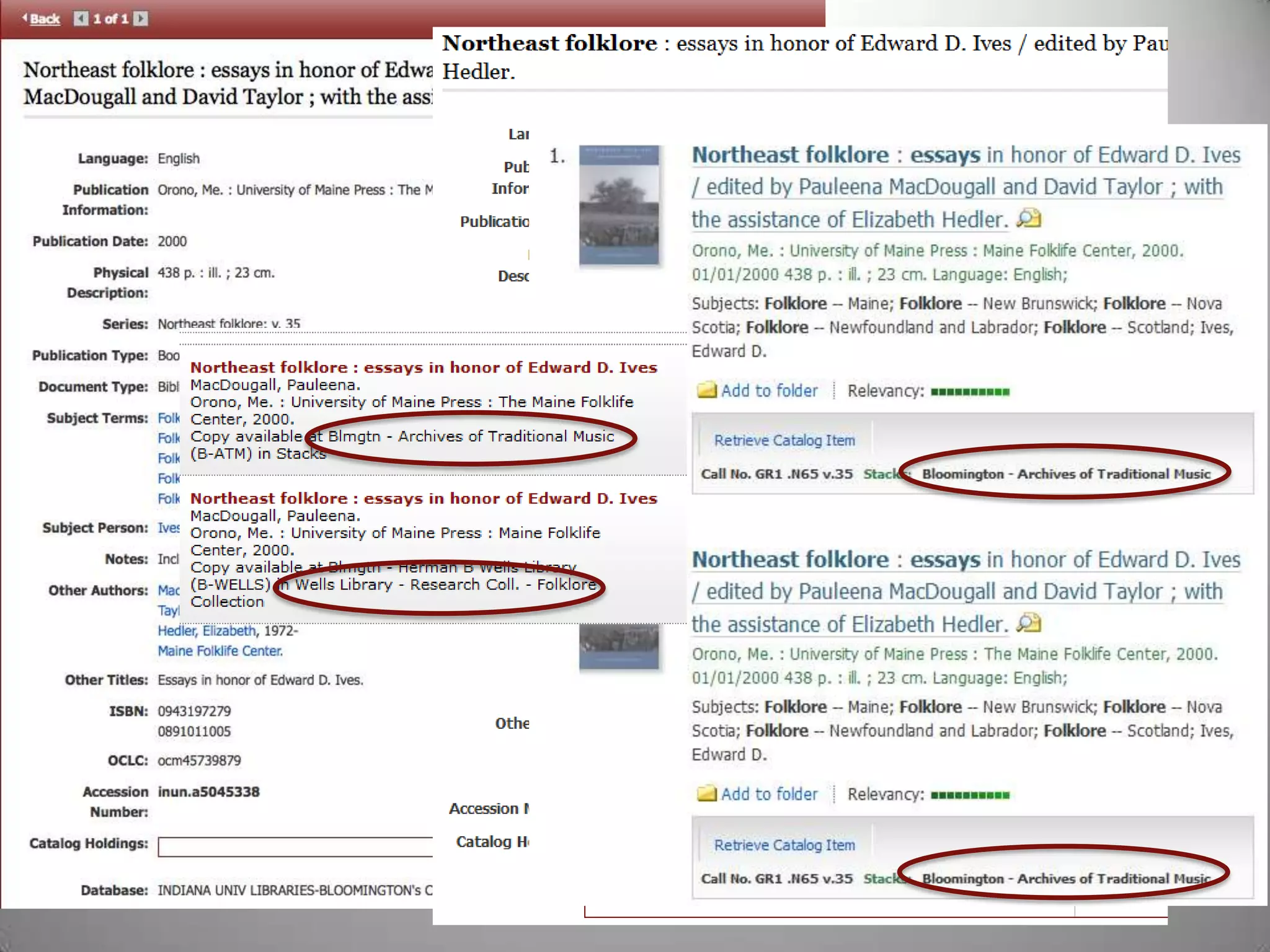Image resolution: width=1270 pixels, height=952 pixels.
Task: Click Maine Folklife Center author link
Action: coord(220,651)
